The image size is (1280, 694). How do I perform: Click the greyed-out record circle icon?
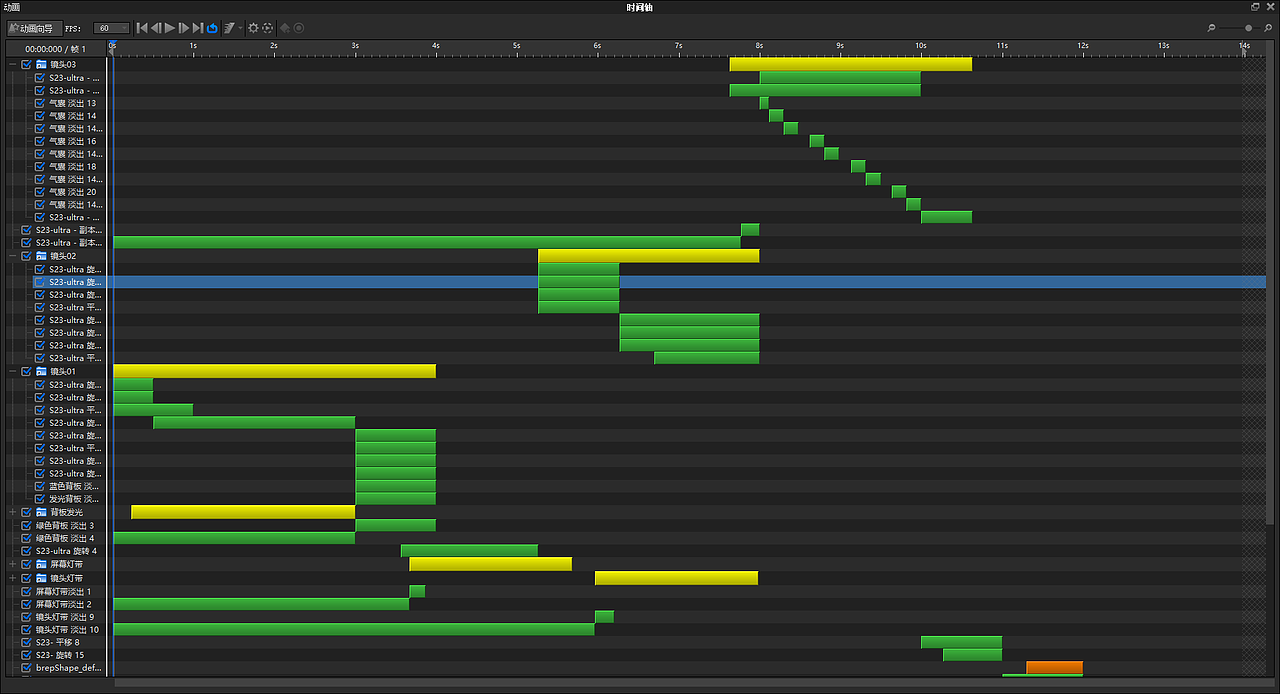point(299,28)
